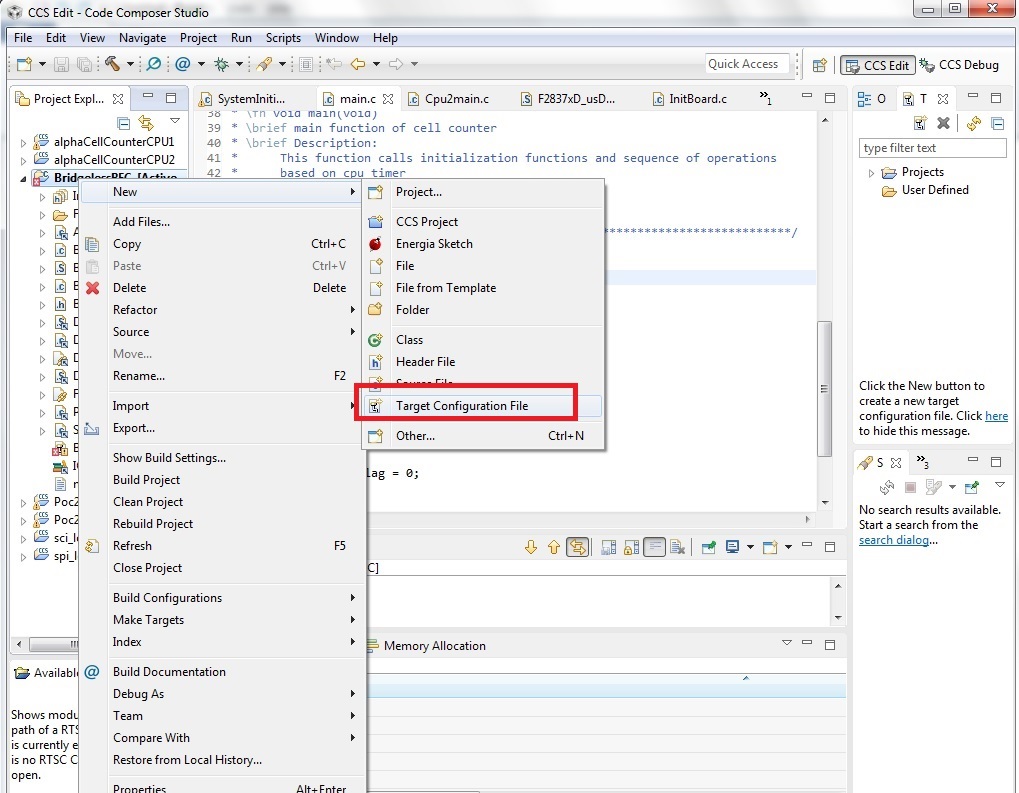1019x793 pixels.
Task: Click Add Files... in context menu
Action: [x=223, y=222]
